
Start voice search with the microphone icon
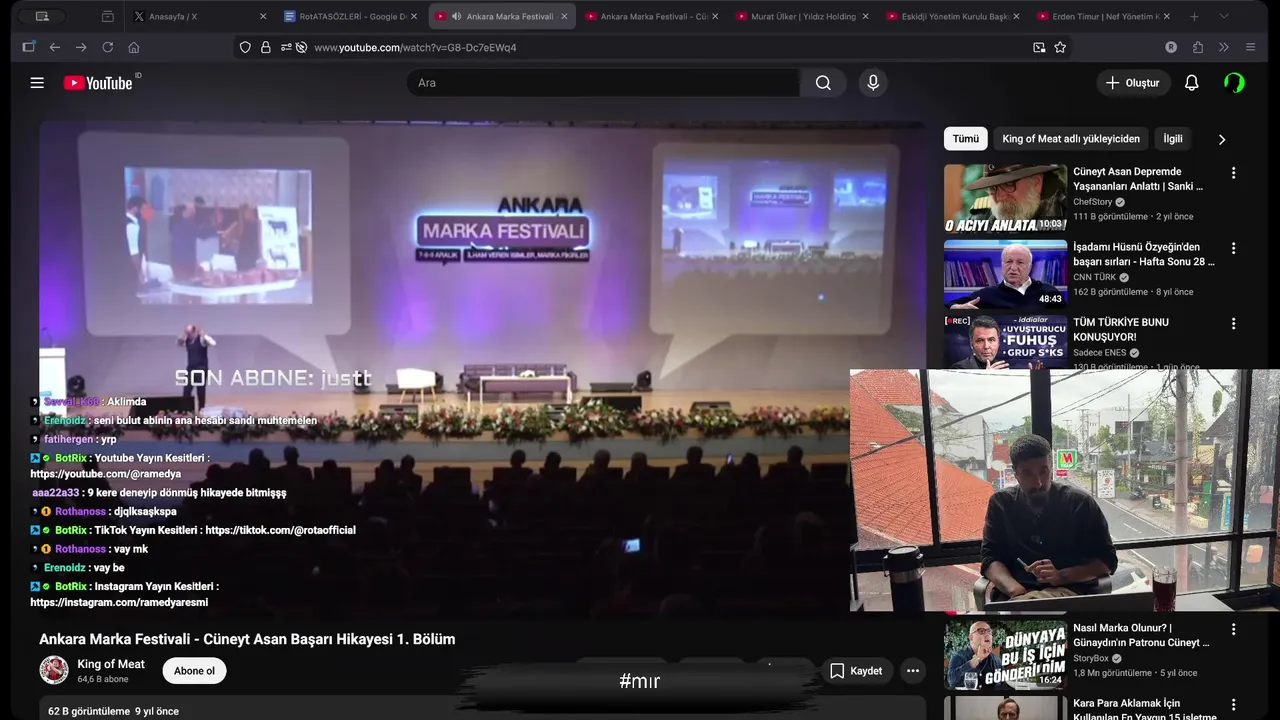pyautogui.click(x=873, y=83)
